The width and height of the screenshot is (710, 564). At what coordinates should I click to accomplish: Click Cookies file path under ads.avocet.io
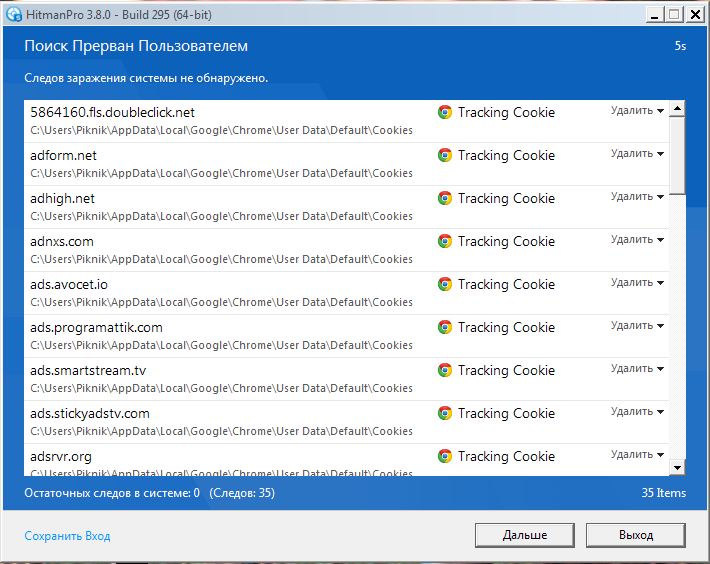[221, 302]
